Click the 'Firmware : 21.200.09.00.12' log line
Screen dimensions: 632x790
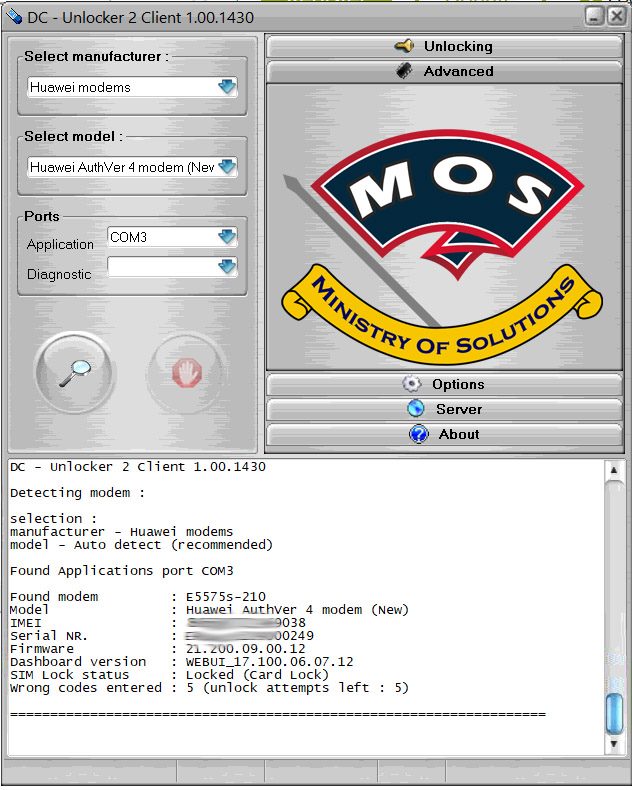pyautogui.click(x=158, y=648)
